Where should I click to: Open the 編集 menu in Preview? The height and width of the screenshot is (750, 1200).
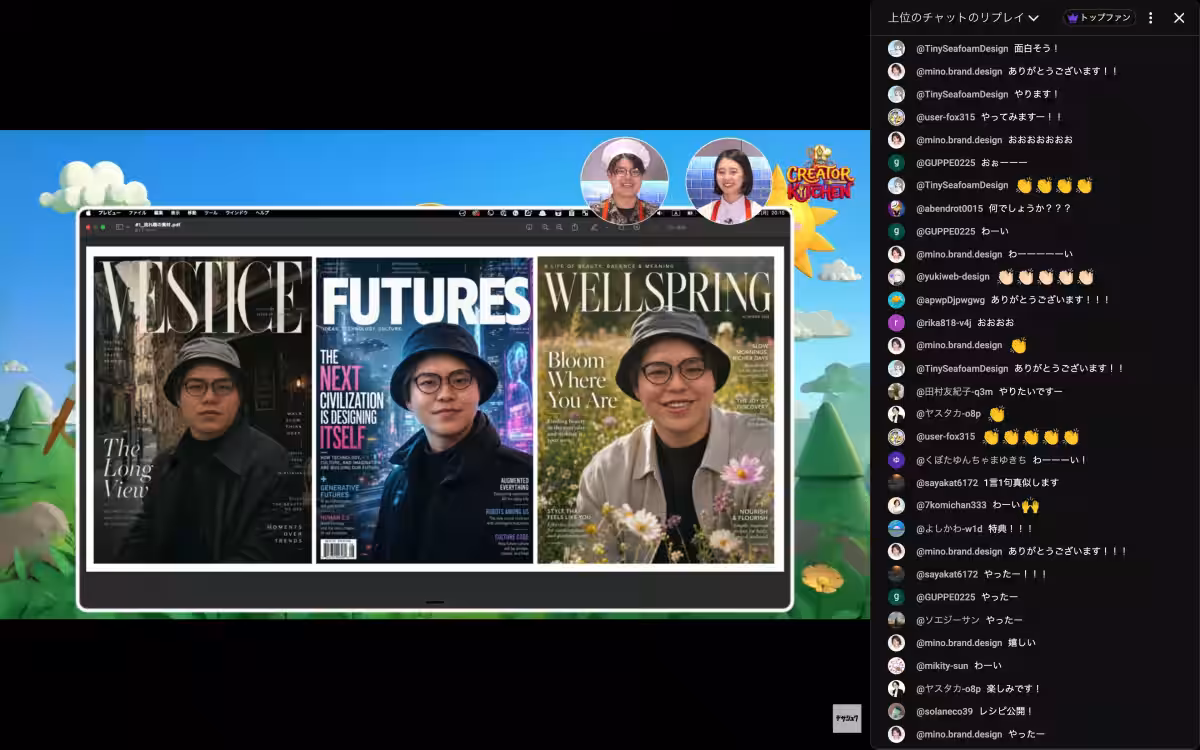pyautogui.click(x=159, y=213)
